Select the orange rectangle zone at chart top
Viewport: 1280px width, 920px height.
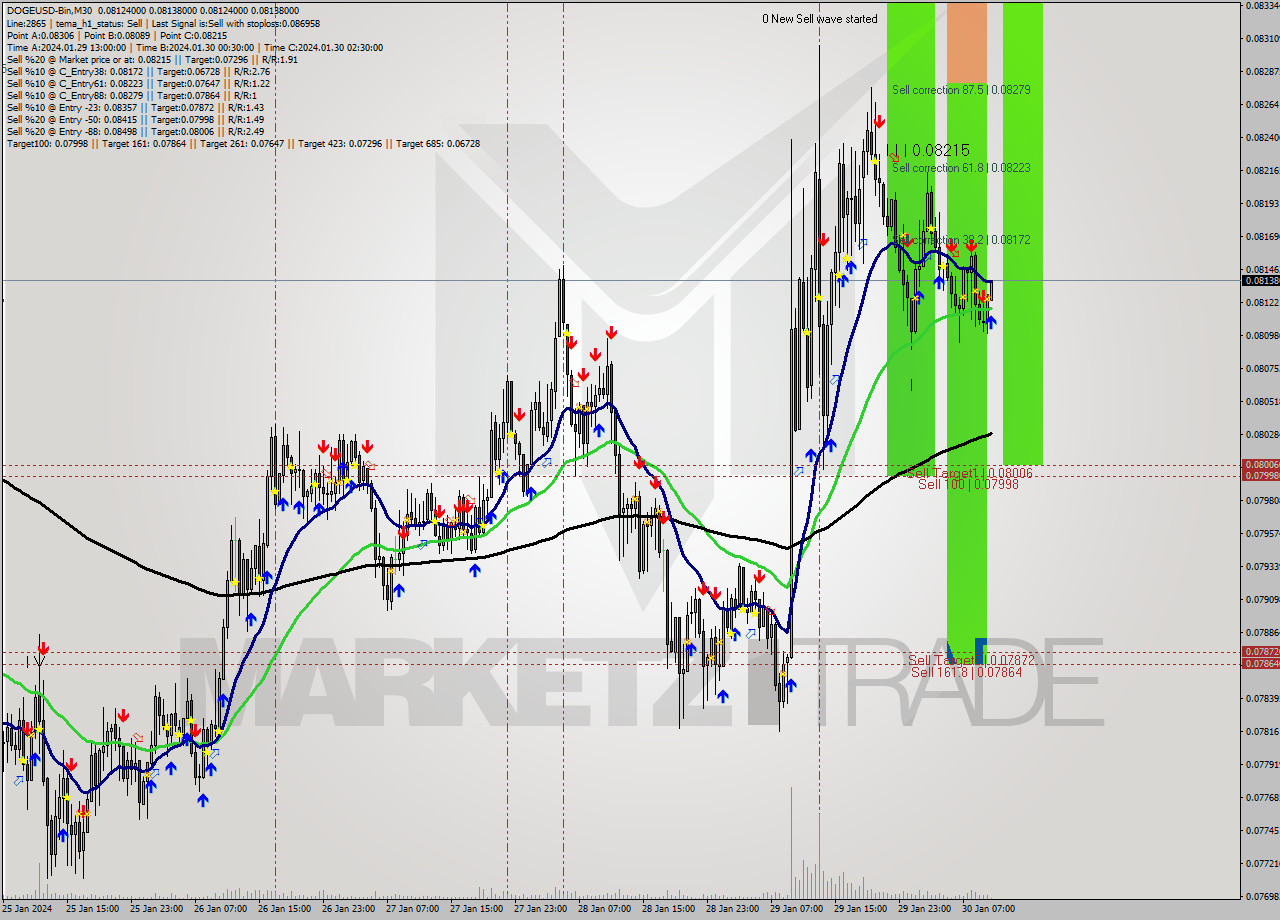(966, 42)
